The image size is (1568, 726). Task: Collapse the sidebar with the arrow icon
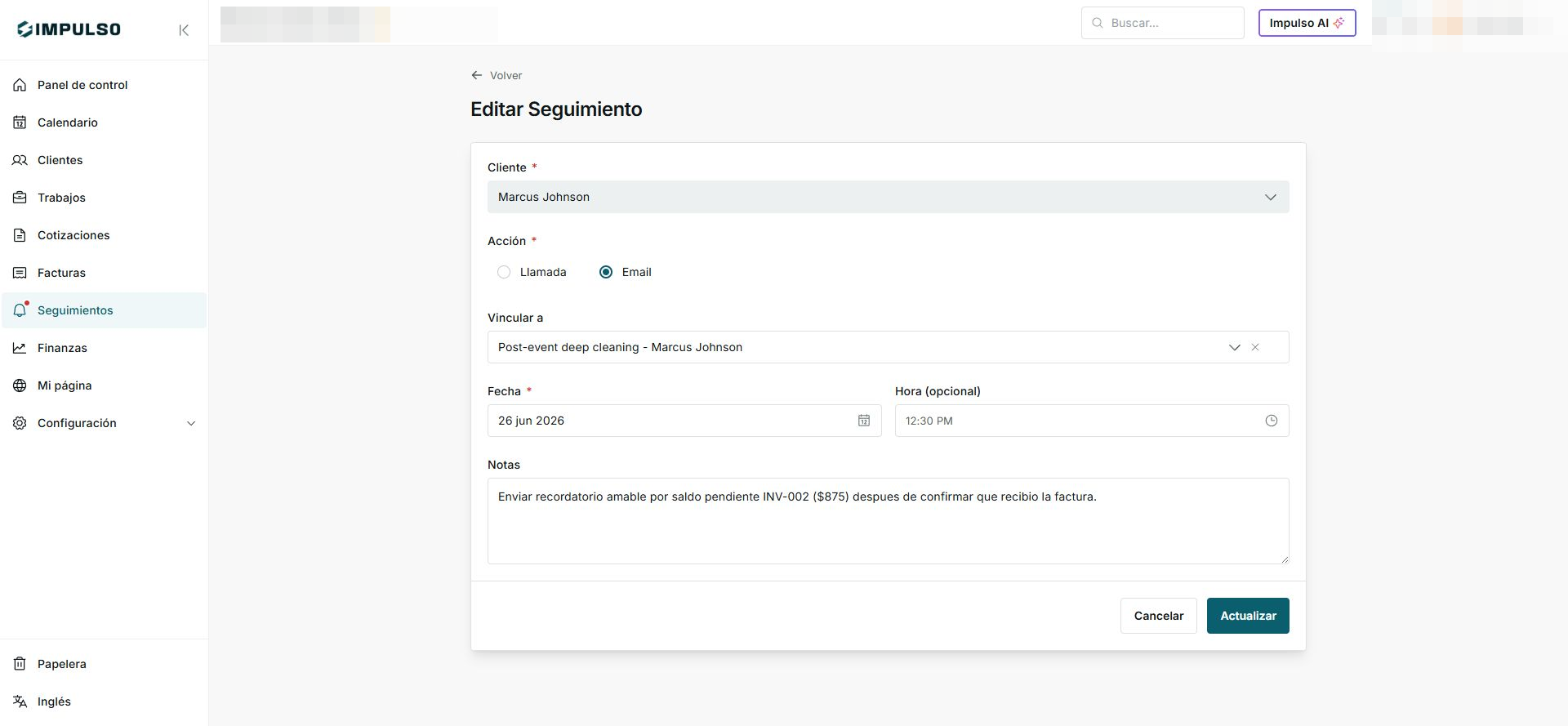tap(184, 30)
